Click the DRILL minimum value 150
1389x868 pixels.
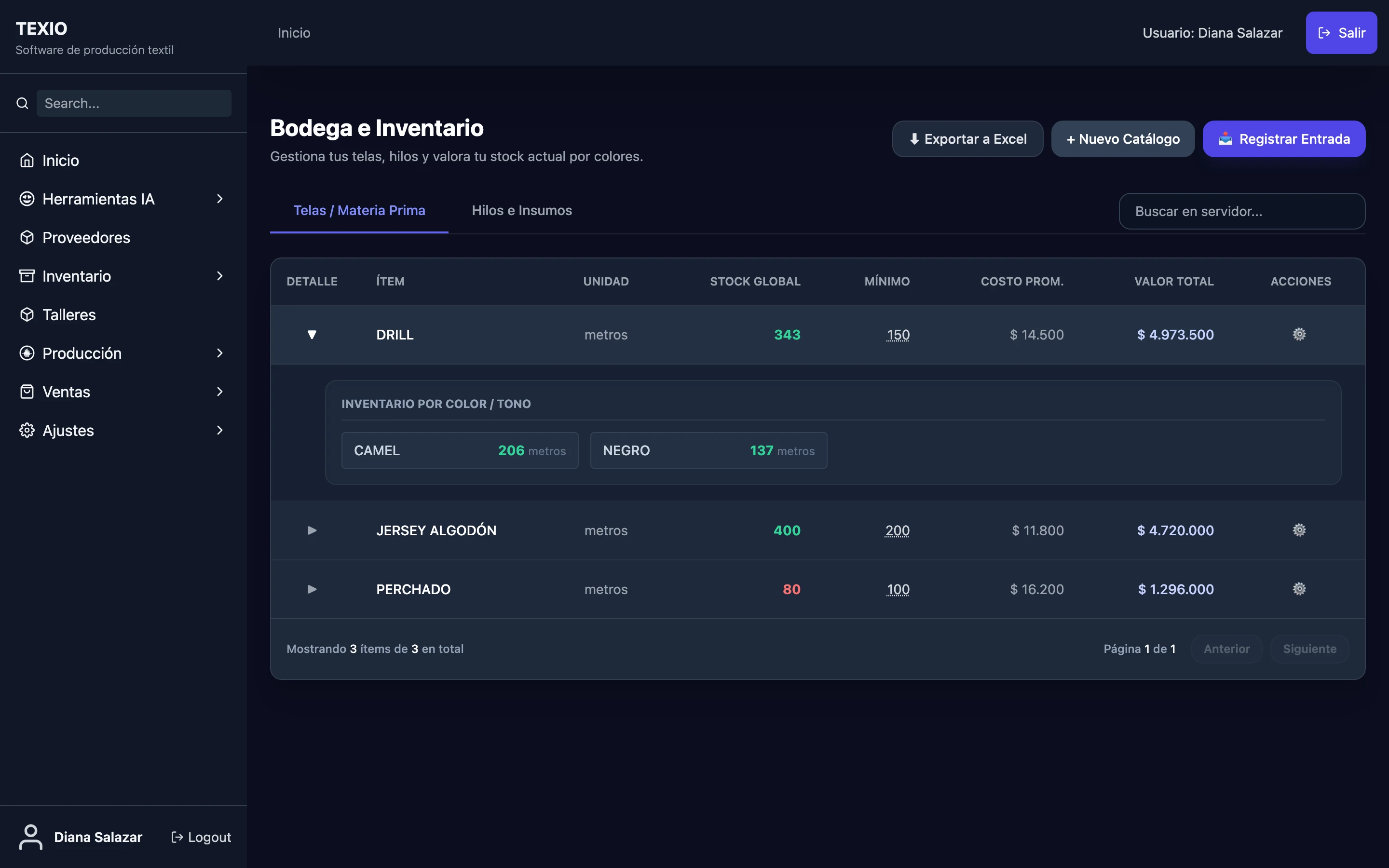(x=898, y=335)
